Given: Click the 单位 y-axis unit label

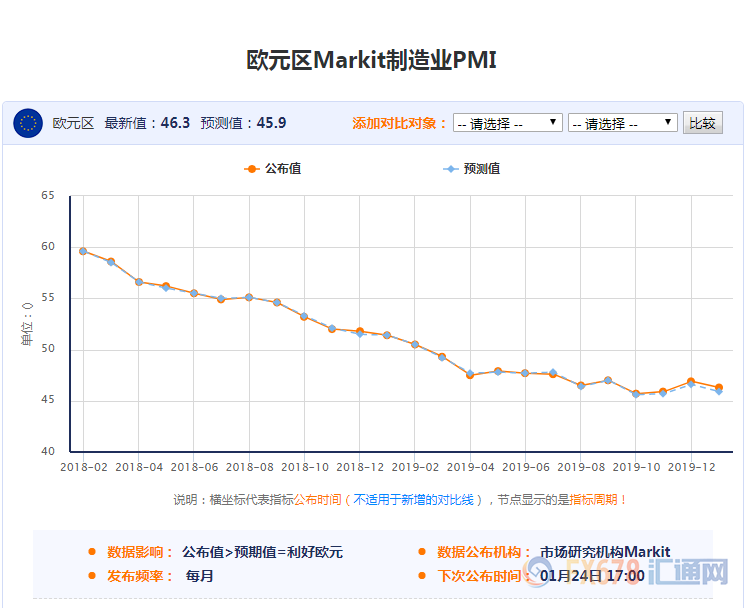Looking at the screenshot, I should 27,324.
